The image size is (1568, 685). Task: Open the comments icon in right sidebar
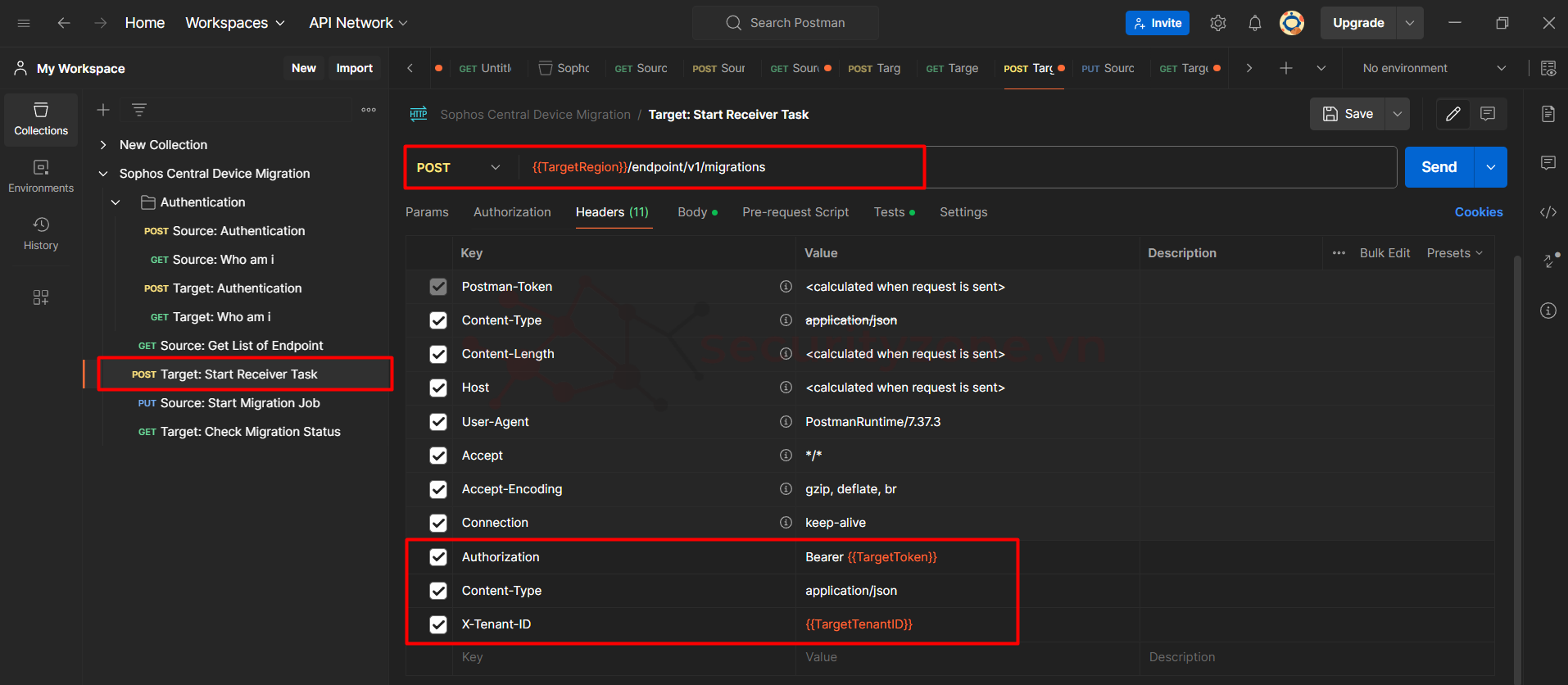tap(1548, 163)
